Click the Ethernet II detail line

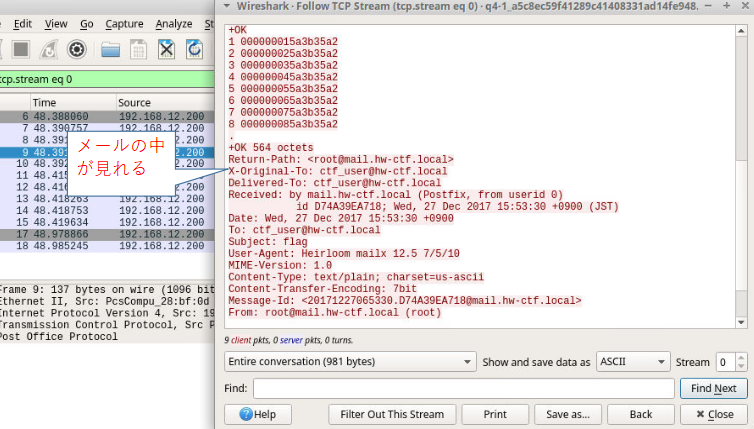pos(107,301)
